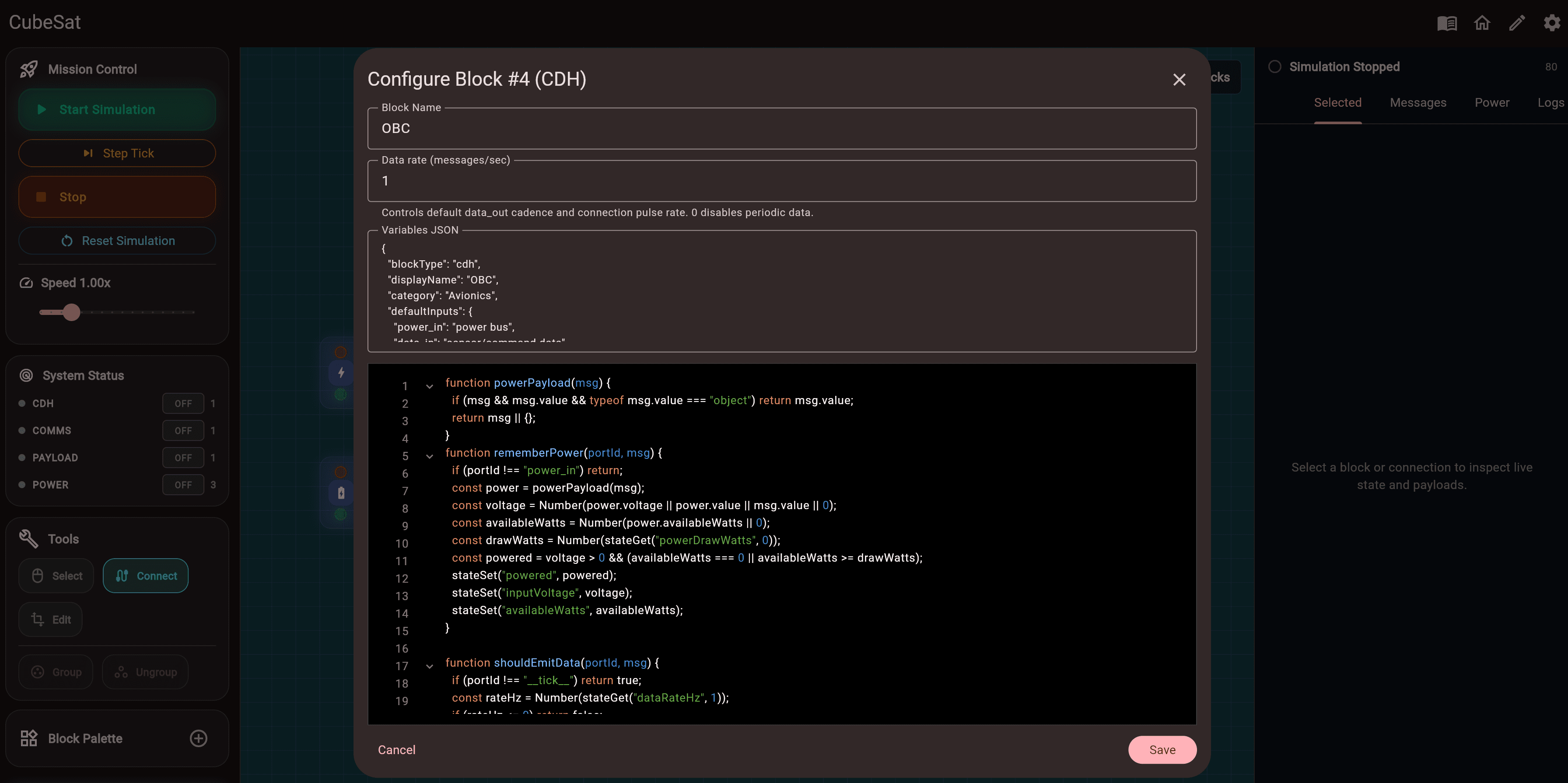Reset Simulation

click(x=117, y=241)
